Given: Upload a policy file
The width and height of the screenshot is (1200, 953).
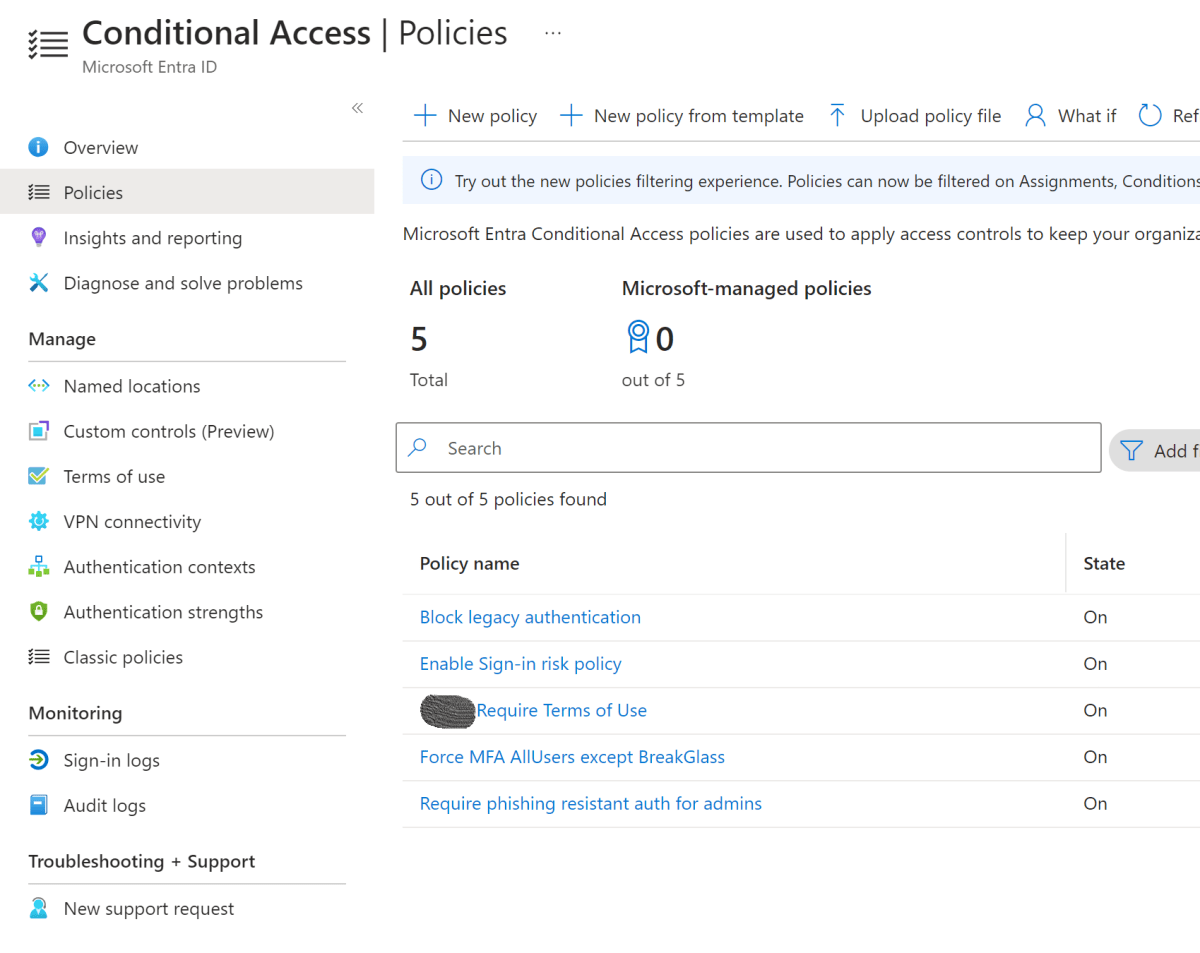Looking at the screenshot, I should [913, 115].
